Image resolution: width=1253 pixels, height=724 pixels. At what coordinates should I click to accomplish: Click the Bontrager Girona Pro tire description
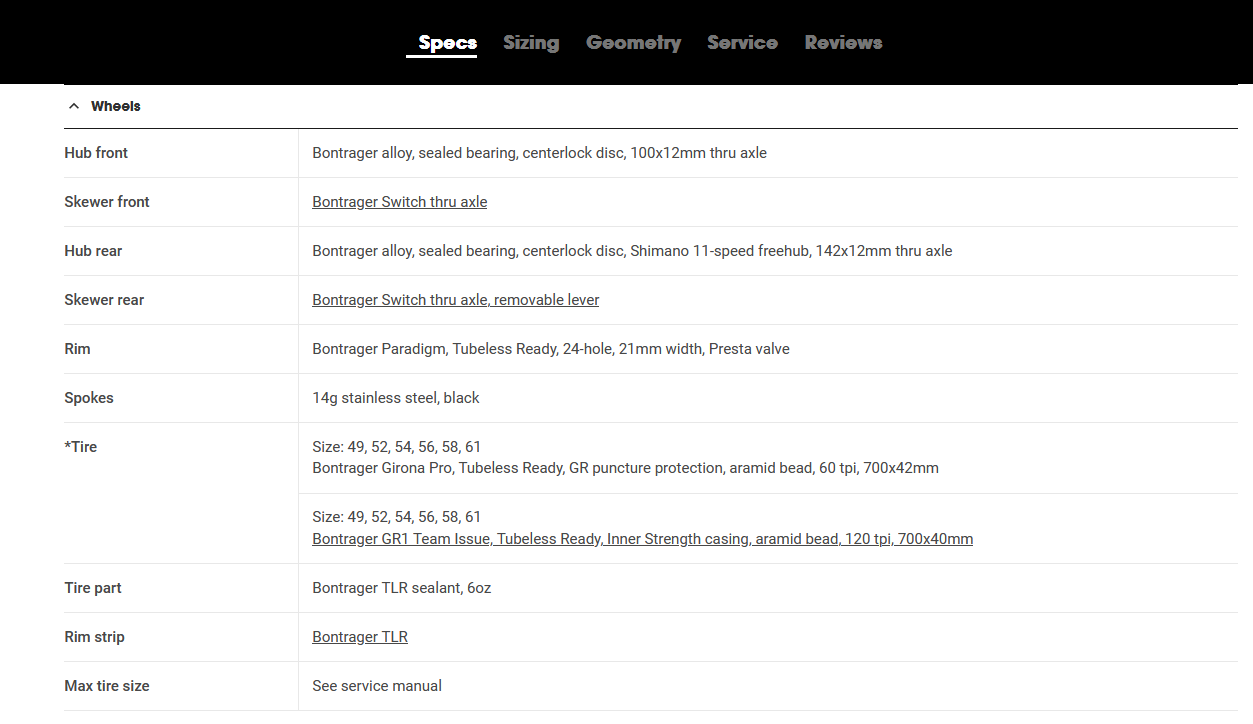(x=625, y=468)
